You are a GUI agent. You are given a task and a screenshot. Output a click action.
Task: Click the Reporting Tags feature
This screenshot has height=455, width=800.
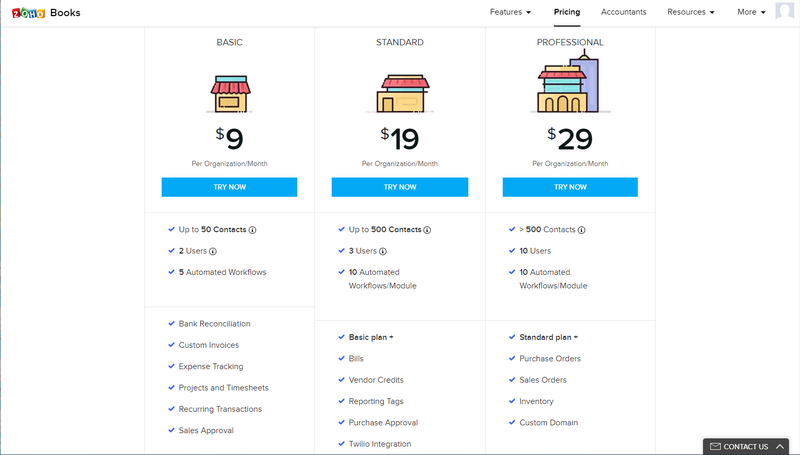click(x=376, y=402)
